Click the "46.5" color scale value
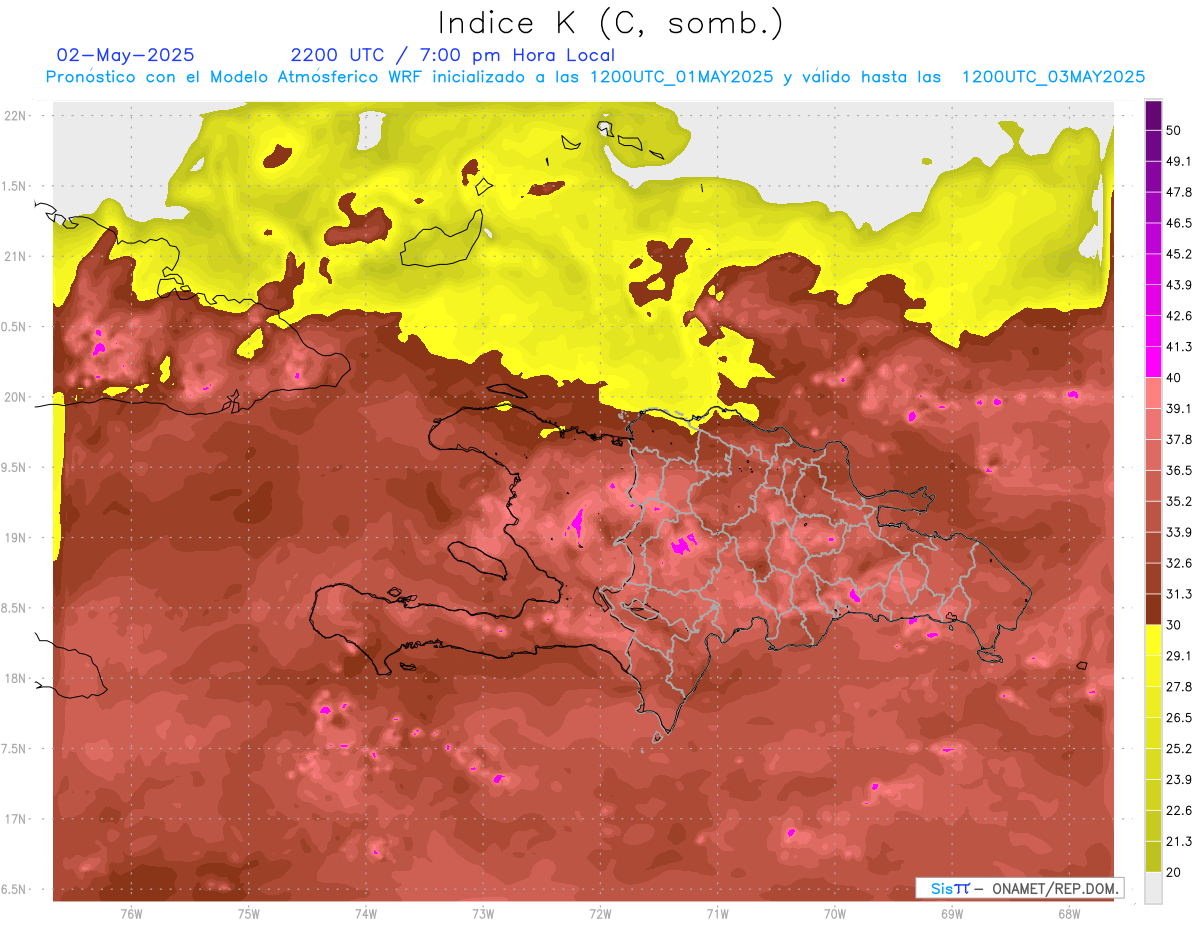Viewport: 1200px width, 927px height. point(1178,223)
